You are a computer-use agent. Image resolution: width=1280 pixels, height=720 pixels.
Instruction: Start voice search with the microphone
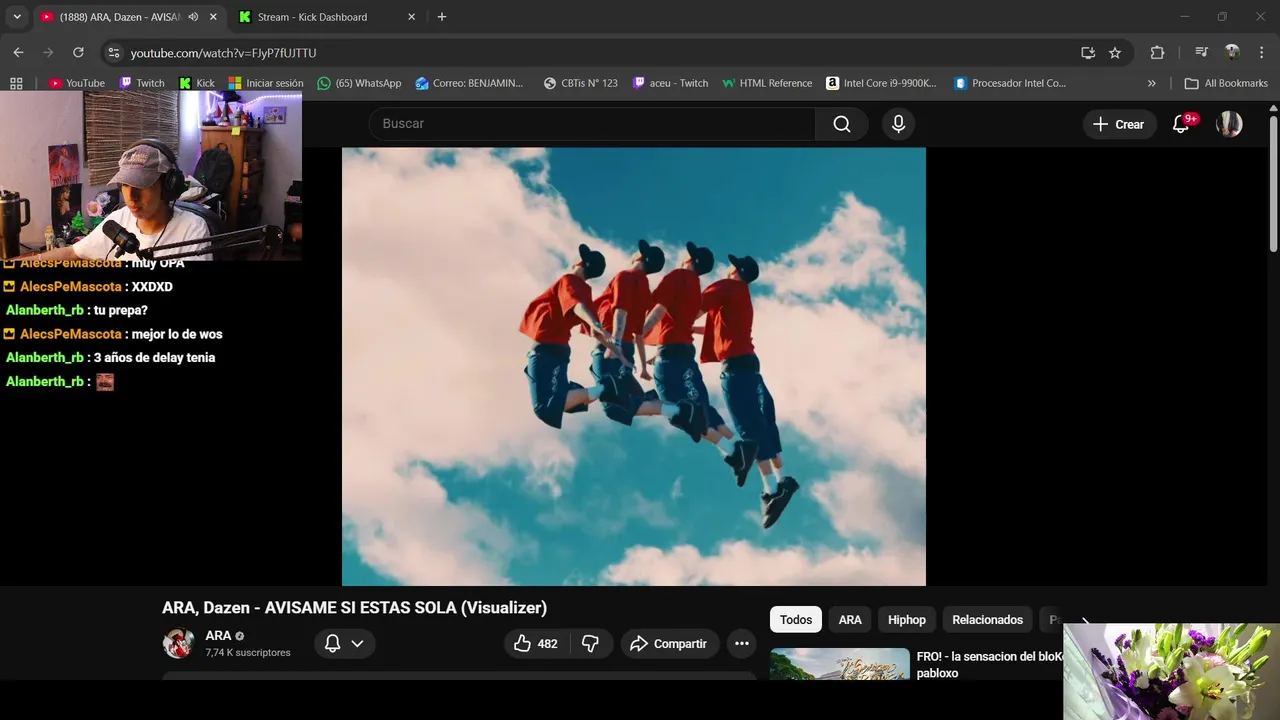pyautogui.click(x=898, y=124)
